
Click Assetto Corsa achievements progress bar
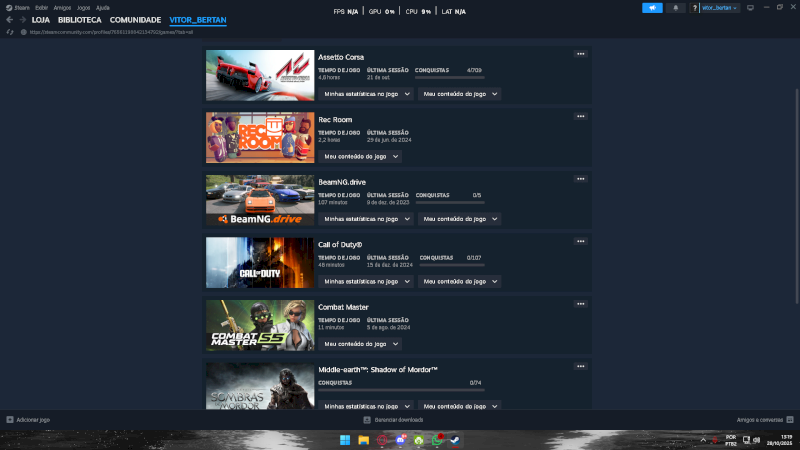tap(449, 78)
